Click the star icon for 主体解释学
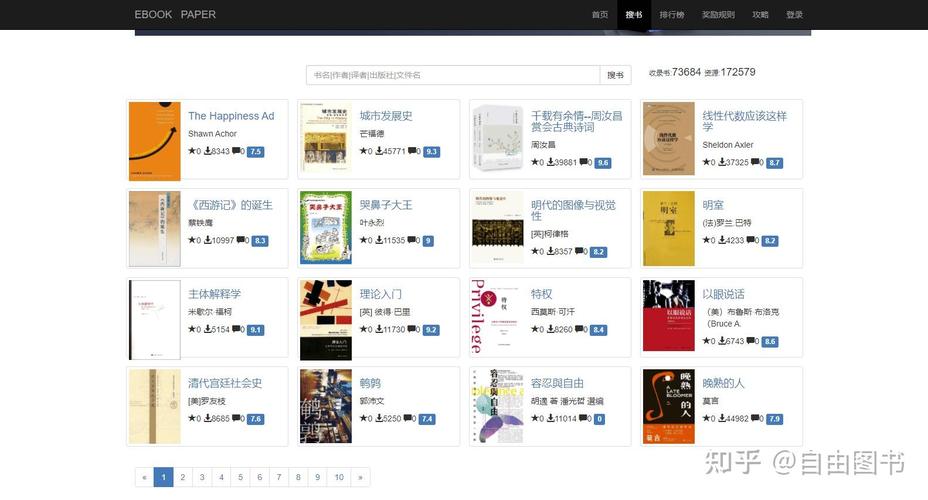The width and height of the screenshot is (928, 500). click(192, 329)
